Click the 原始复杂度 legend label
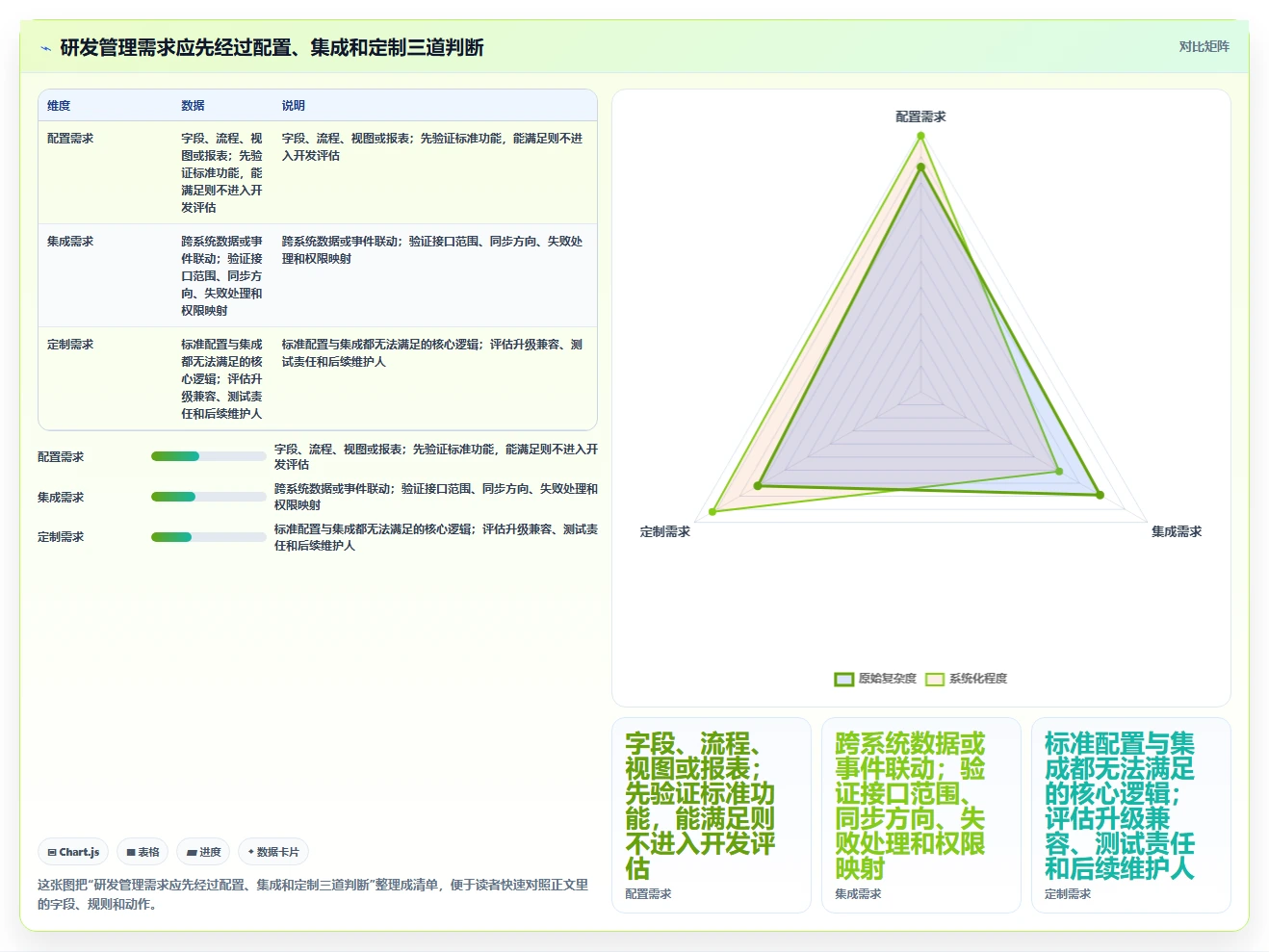 (887, 679)
